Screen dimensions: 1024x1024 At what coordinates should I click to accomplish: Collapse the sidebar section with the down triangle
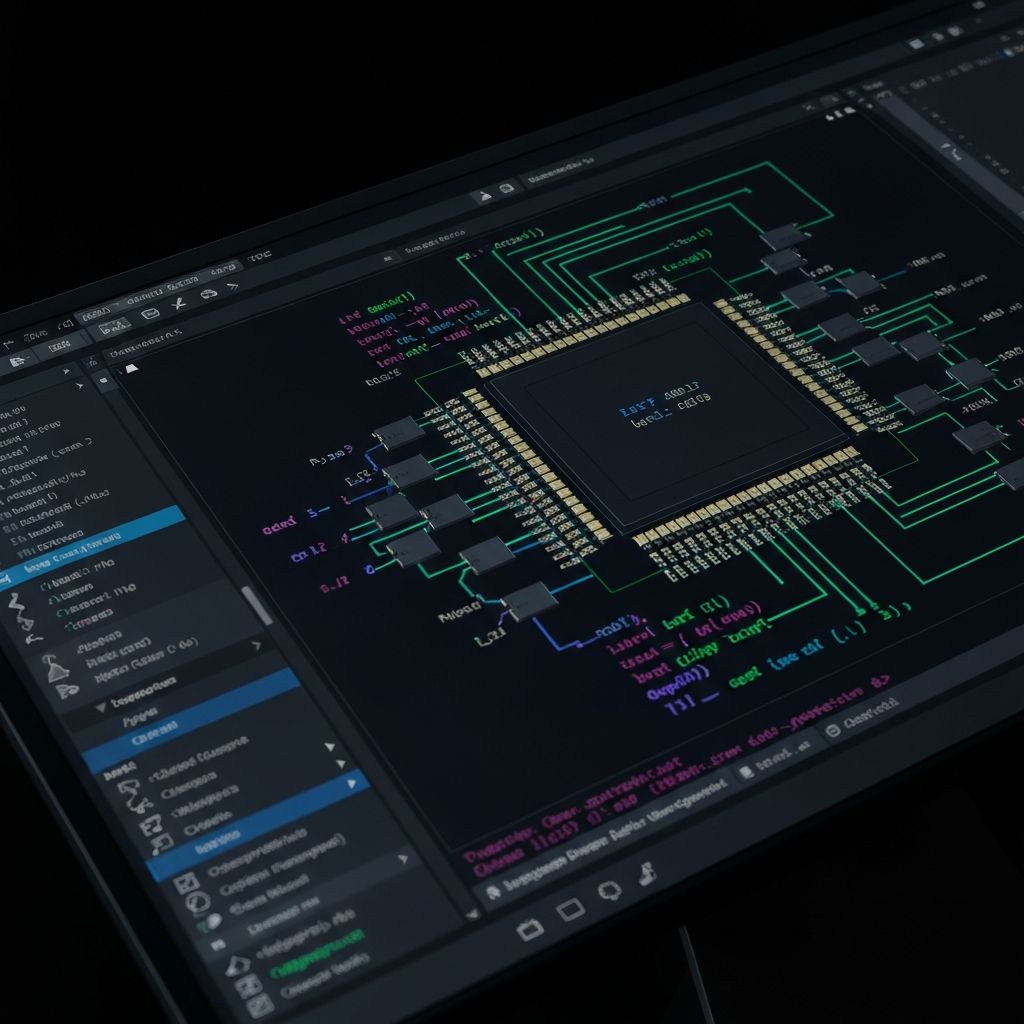click(100, 708)
